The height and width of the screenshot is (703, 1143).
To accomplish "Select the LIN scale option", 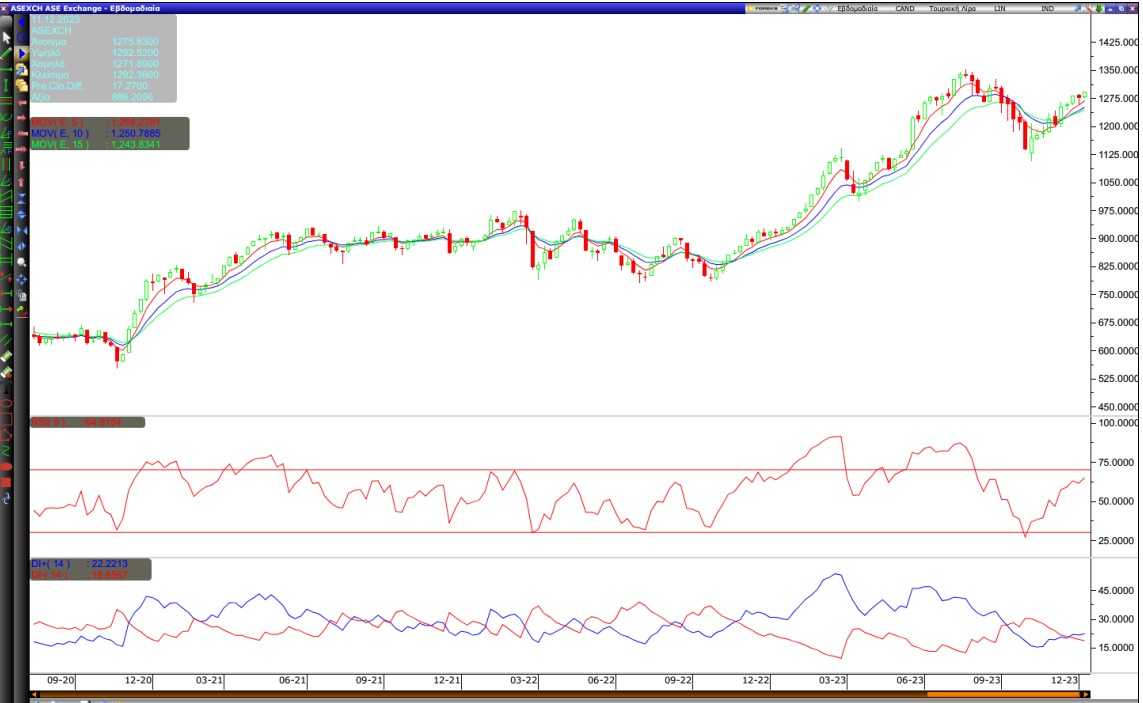I will coord(1000,8).
